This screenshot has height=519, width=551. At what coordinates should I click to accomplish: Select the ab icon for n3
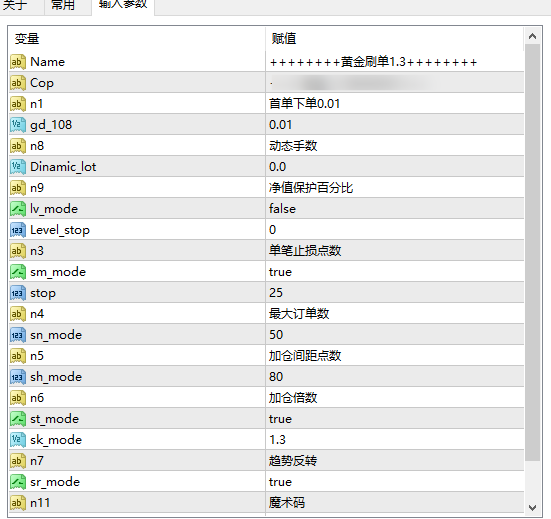click(18, 251)
